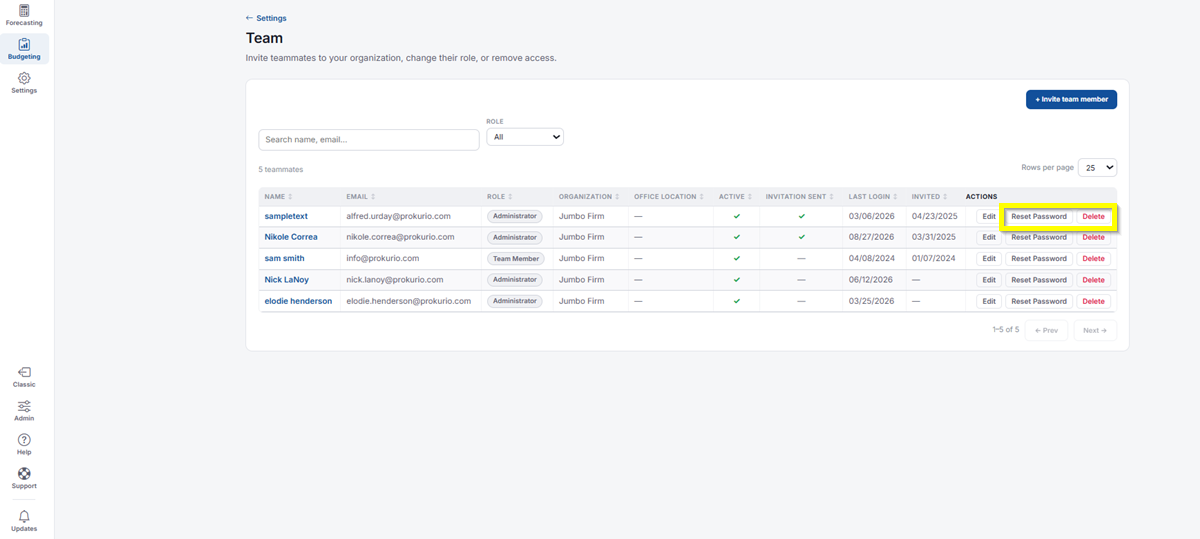Delete the sampletext teammate

[1094, 216]
